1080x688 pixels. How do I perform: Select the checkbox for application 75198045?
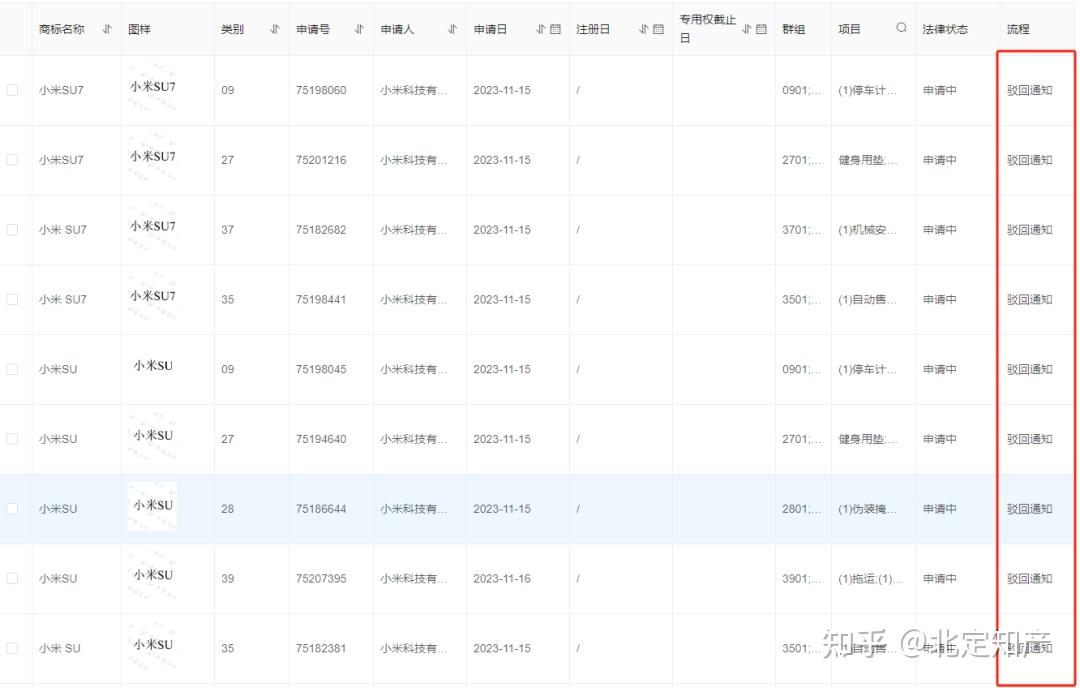[12, 369]
